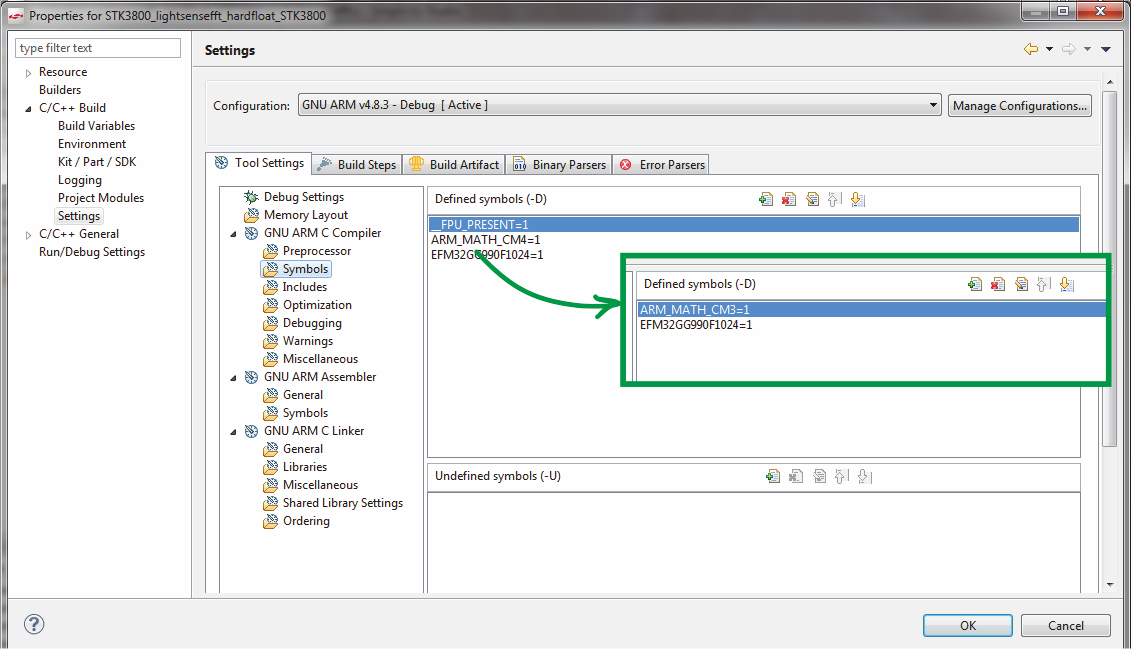Image resolution: width=1131 pixels, height=649 pixels.
Task: Open Symbols under GNU ARM Assembler
Action: [x=305, y=413]
